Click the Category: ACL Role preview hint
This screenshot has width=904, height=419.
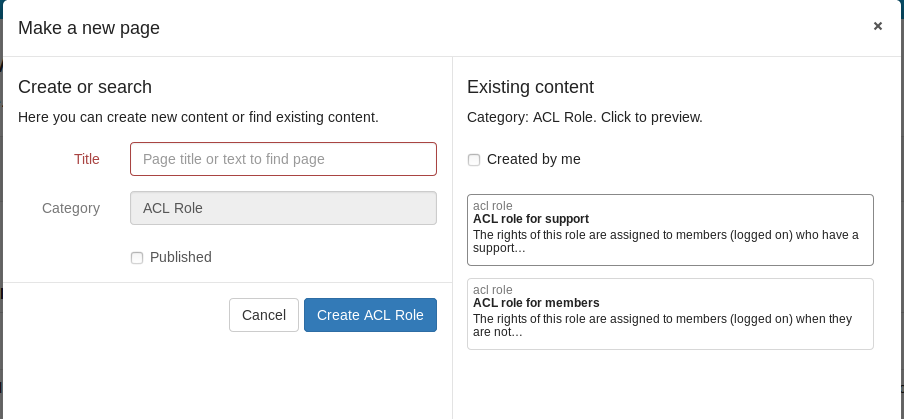click(585, 117)
